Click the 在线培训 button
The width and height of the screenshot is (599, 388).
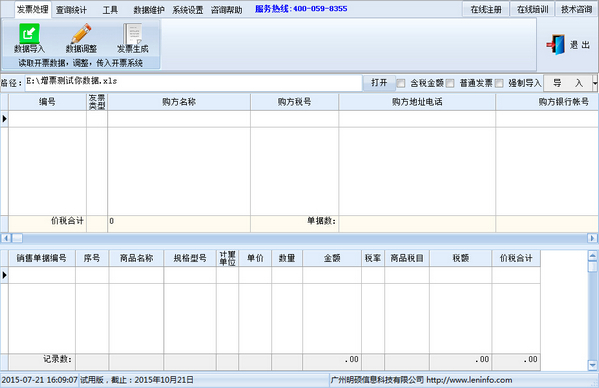[533, 9]
